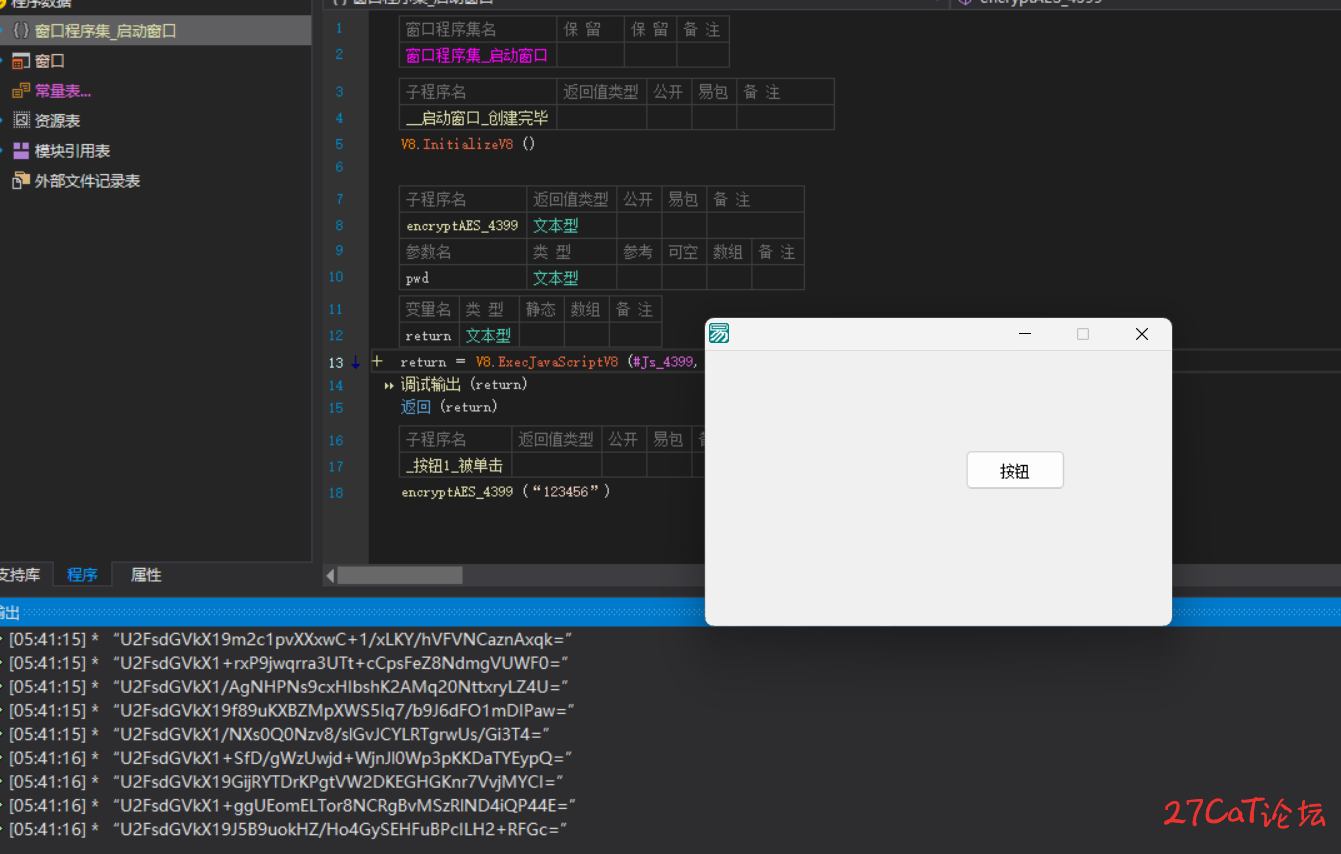Click the editor horizontal scrollbar thumb
The width and height of the screenshot is (1341, 854).
(400, 576)
